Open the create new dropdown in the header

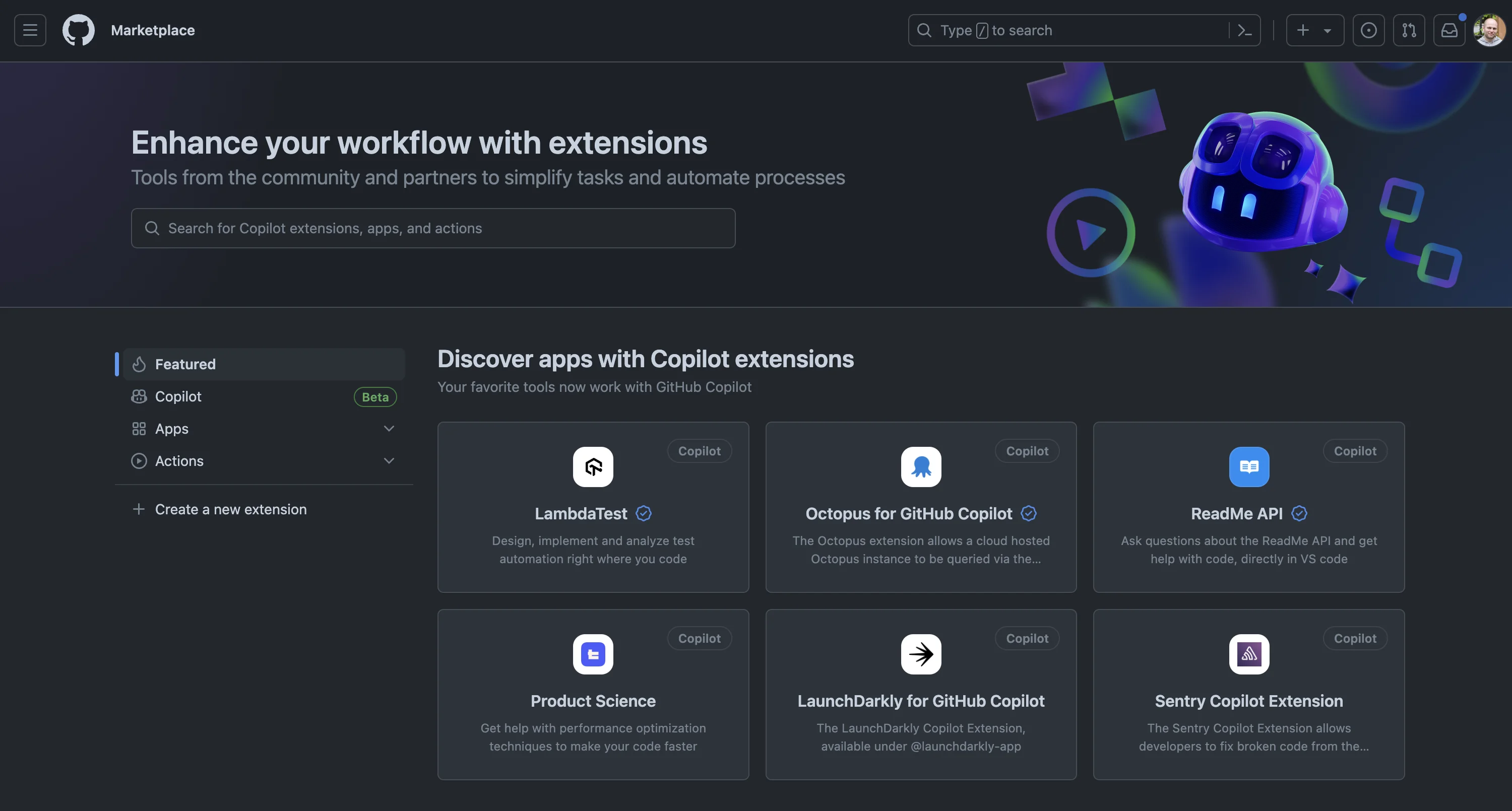coord(1315,30)
